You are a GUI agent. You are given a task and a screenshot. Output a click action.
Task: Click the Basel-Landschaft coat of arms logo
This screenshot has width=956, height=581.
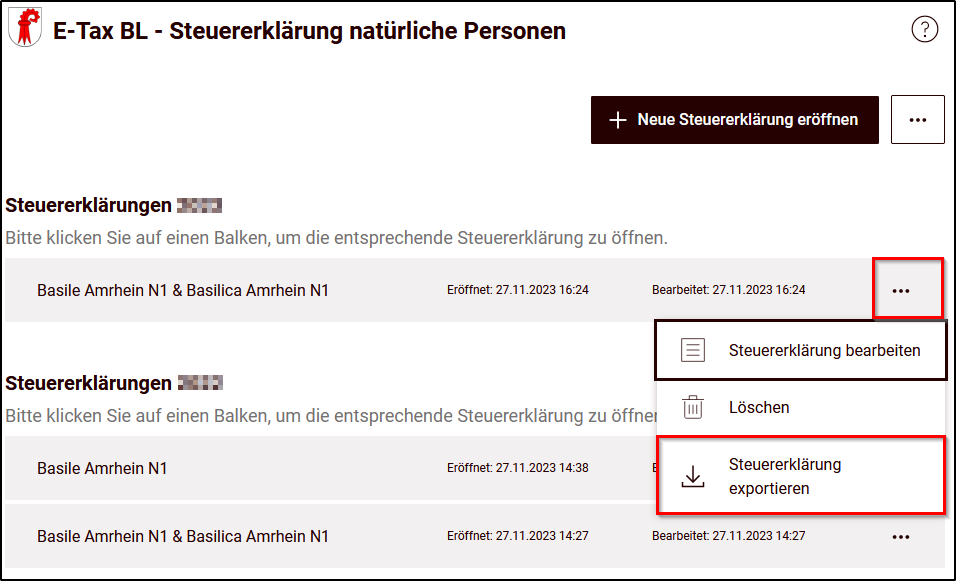tap(25, 27)
